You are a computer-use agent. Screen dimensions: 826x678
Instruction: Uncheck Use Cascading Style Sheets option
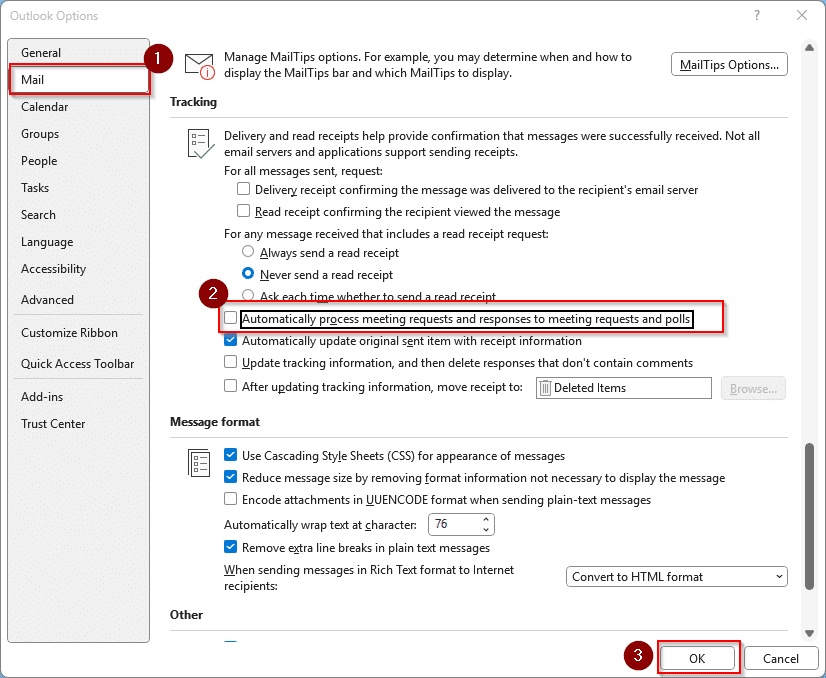(x=230, y=455)
